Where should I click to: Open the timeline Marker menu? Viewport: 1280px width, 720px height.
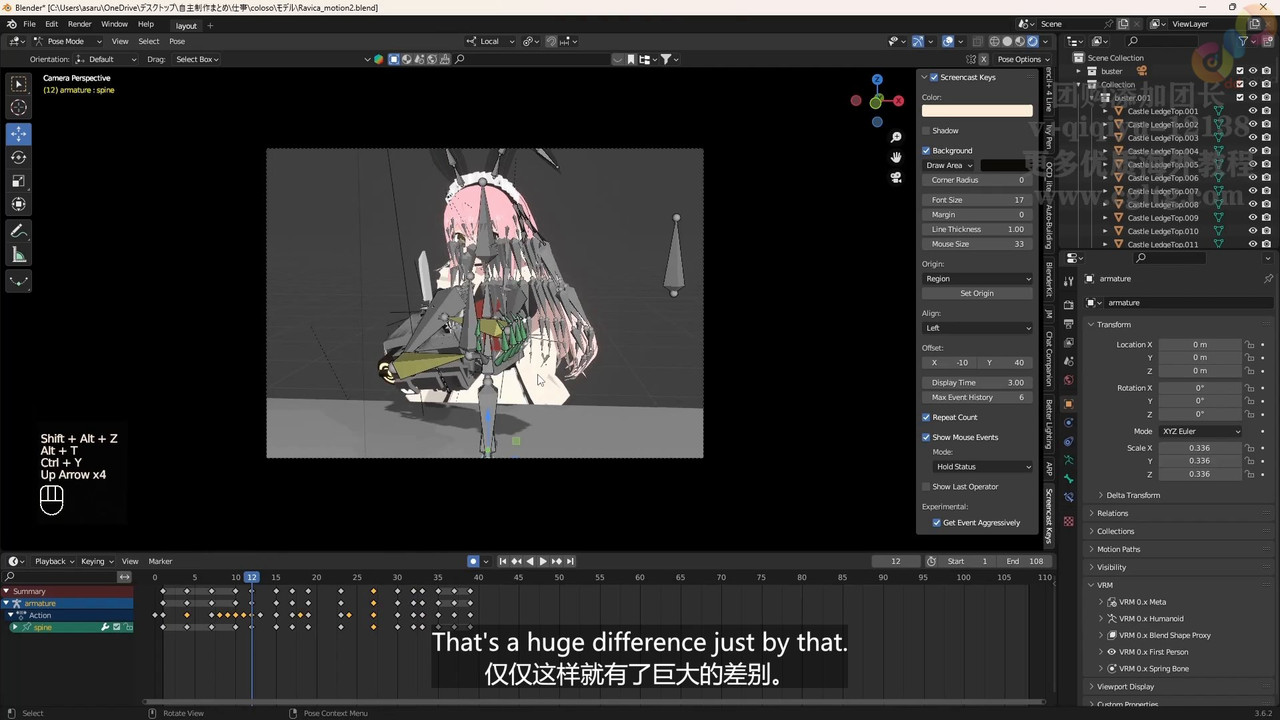point(160,561)
